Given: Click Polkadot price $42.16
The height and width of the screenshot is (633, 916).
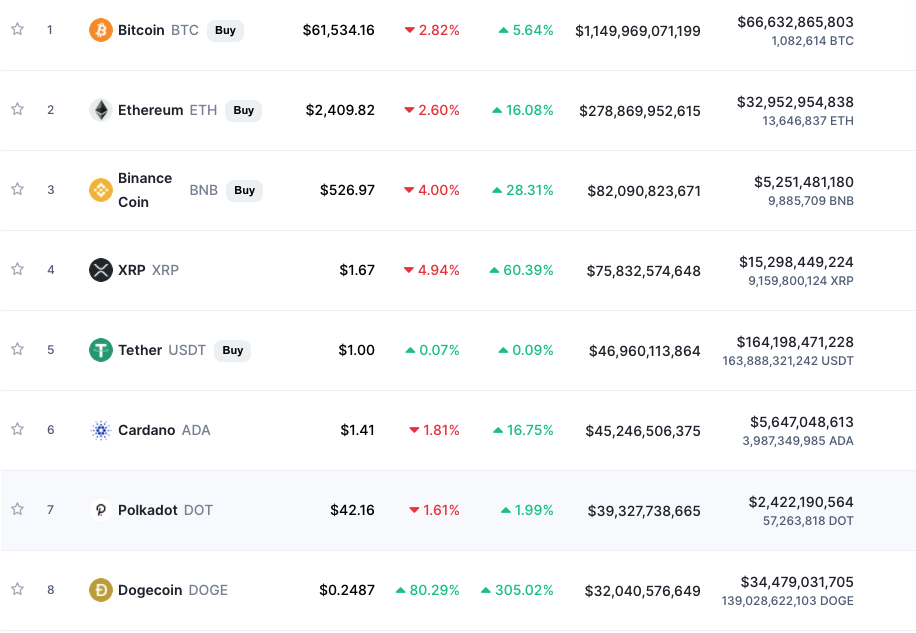Looking at the screenshot, I should [352, 510].
